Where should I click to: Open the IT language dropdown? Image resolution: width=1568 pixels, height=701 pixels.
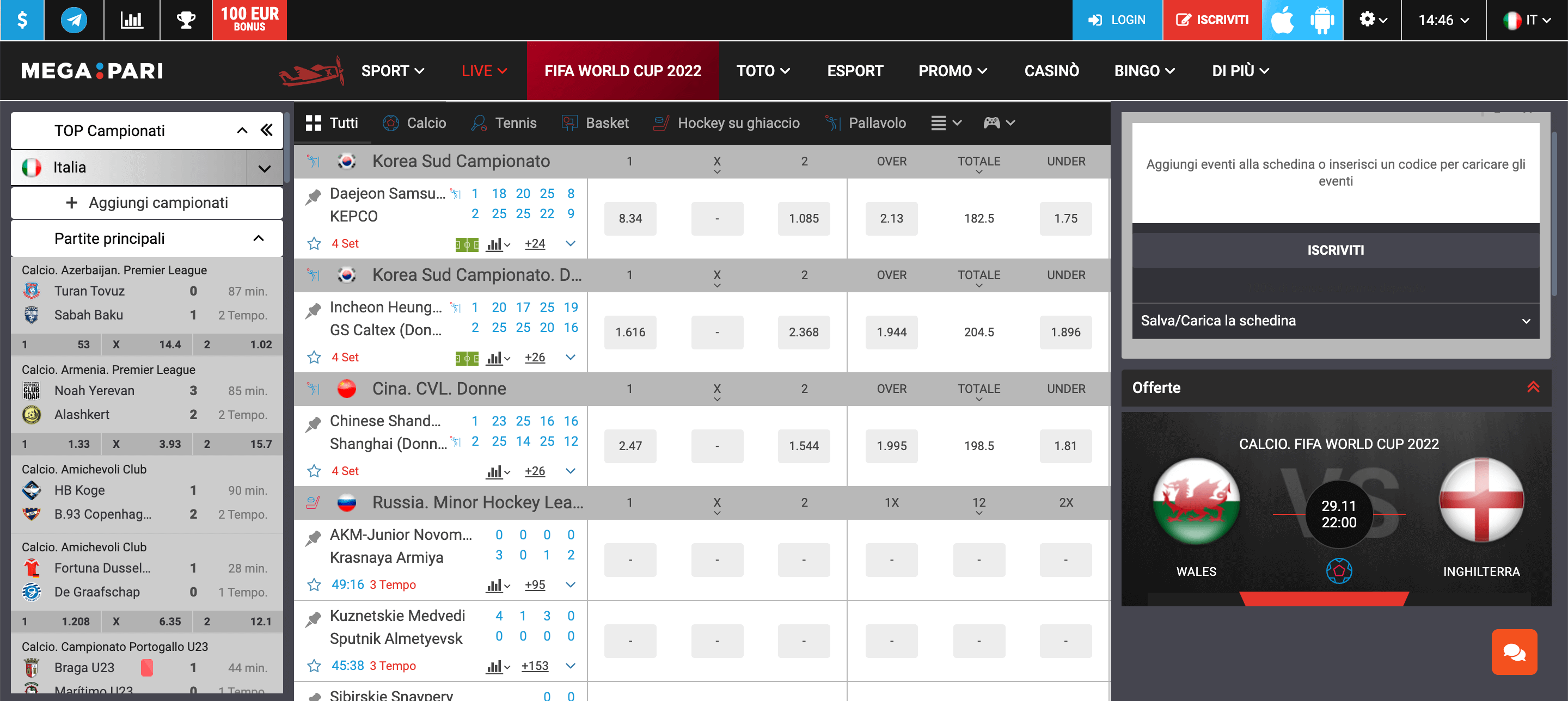(1527, 20)
